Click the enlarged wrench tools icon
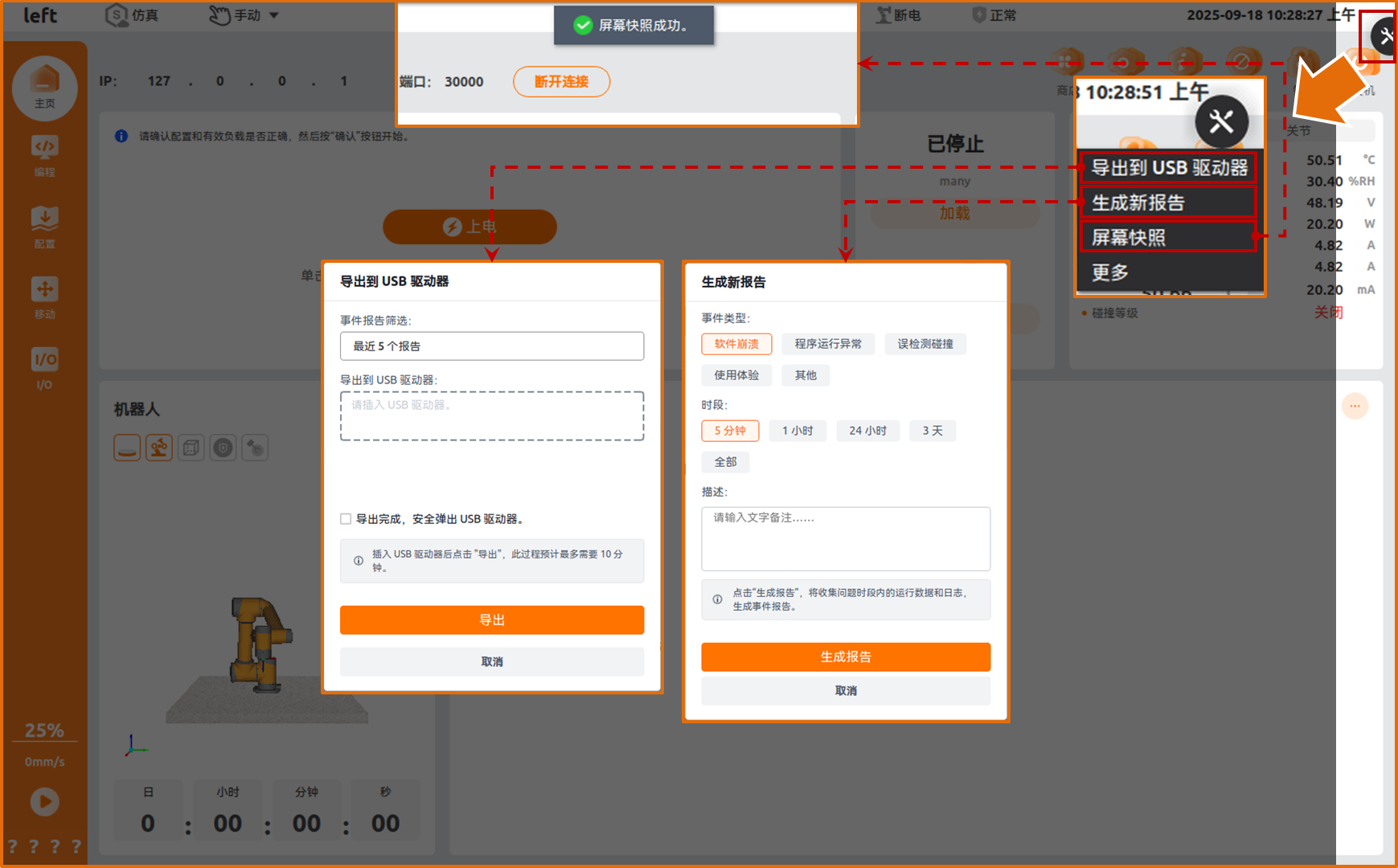Viewport: 1398px width, 868px height. 1220,122
